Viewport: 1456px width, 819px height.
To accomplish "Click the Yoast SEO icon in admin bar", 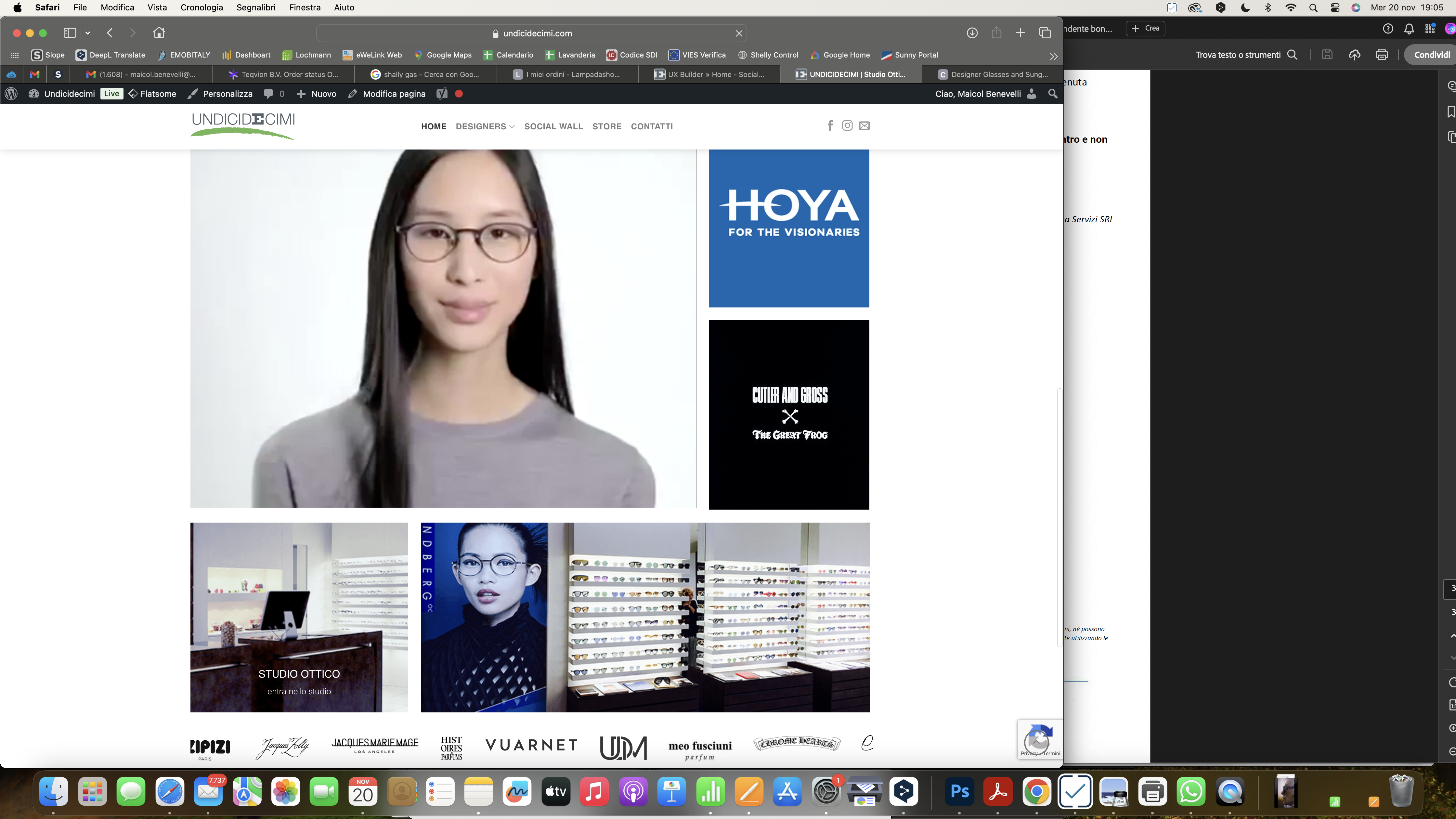I will click(441, 94).
